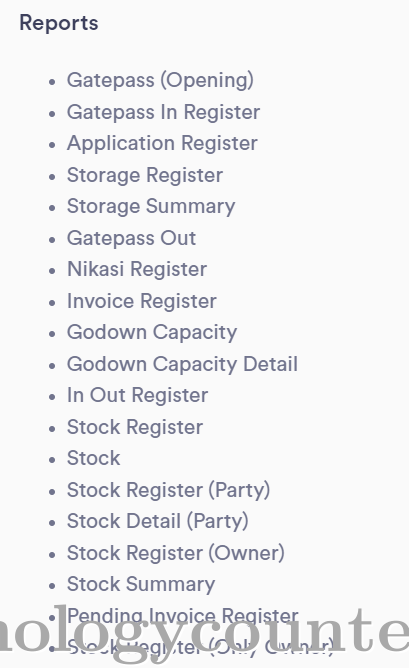This screenshot has width=409, height=668.
Task: Click the Stock report item
Action: (93, 458)
